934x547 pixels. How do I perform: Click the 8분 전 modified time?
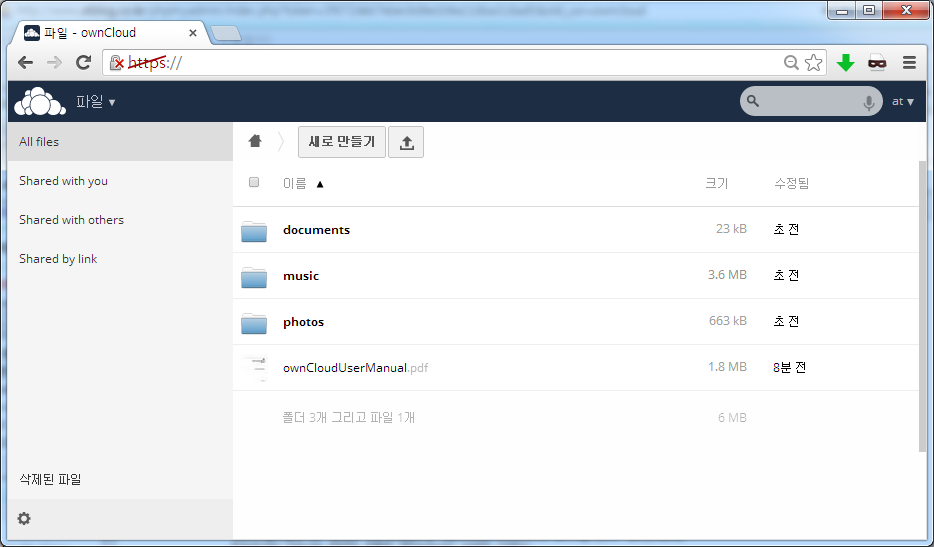(789, 368)
